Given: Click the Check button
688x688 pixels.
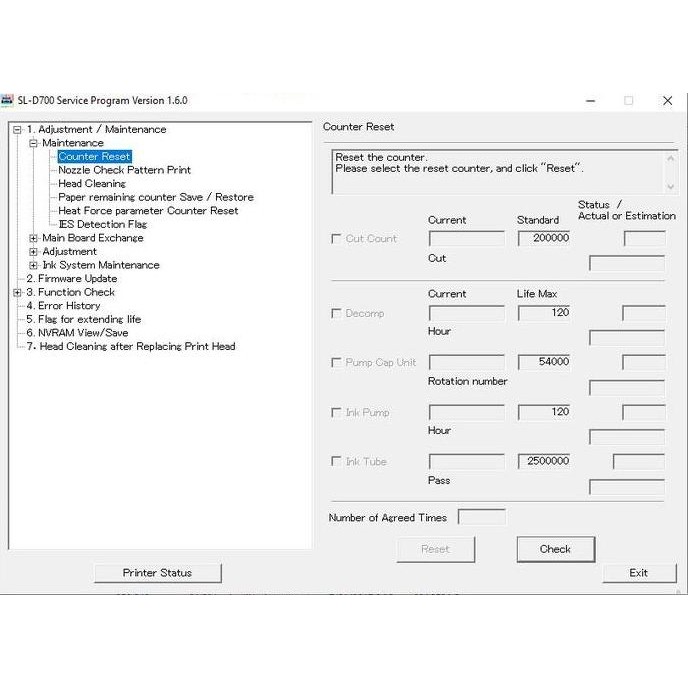Looking at the screenshot, I should click(x=555, y=549).
